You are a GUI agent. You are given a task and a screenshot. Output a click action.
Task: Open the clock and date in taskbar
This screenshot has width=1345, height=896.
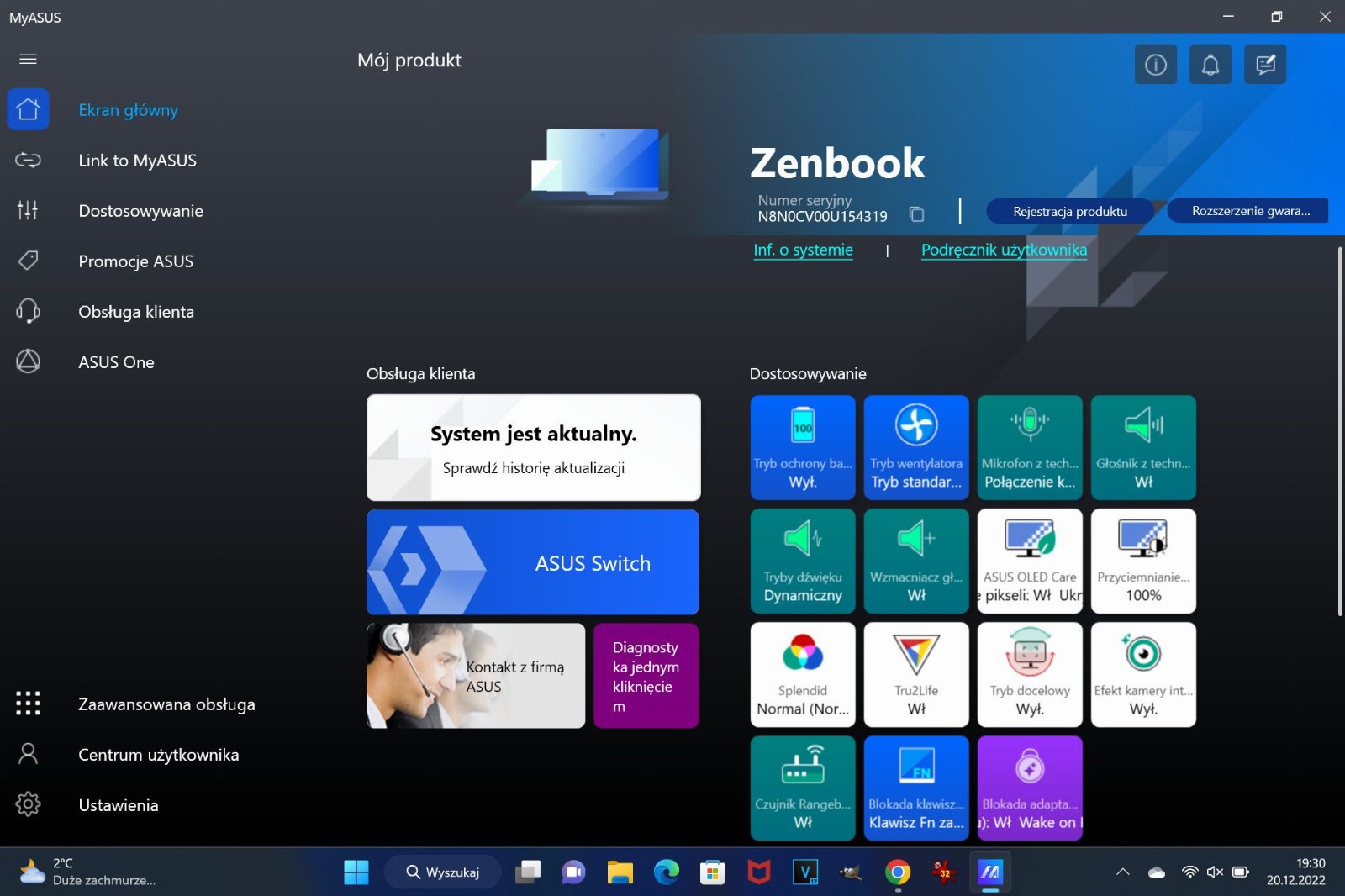pyautogui.click(x=1296, y=872)
